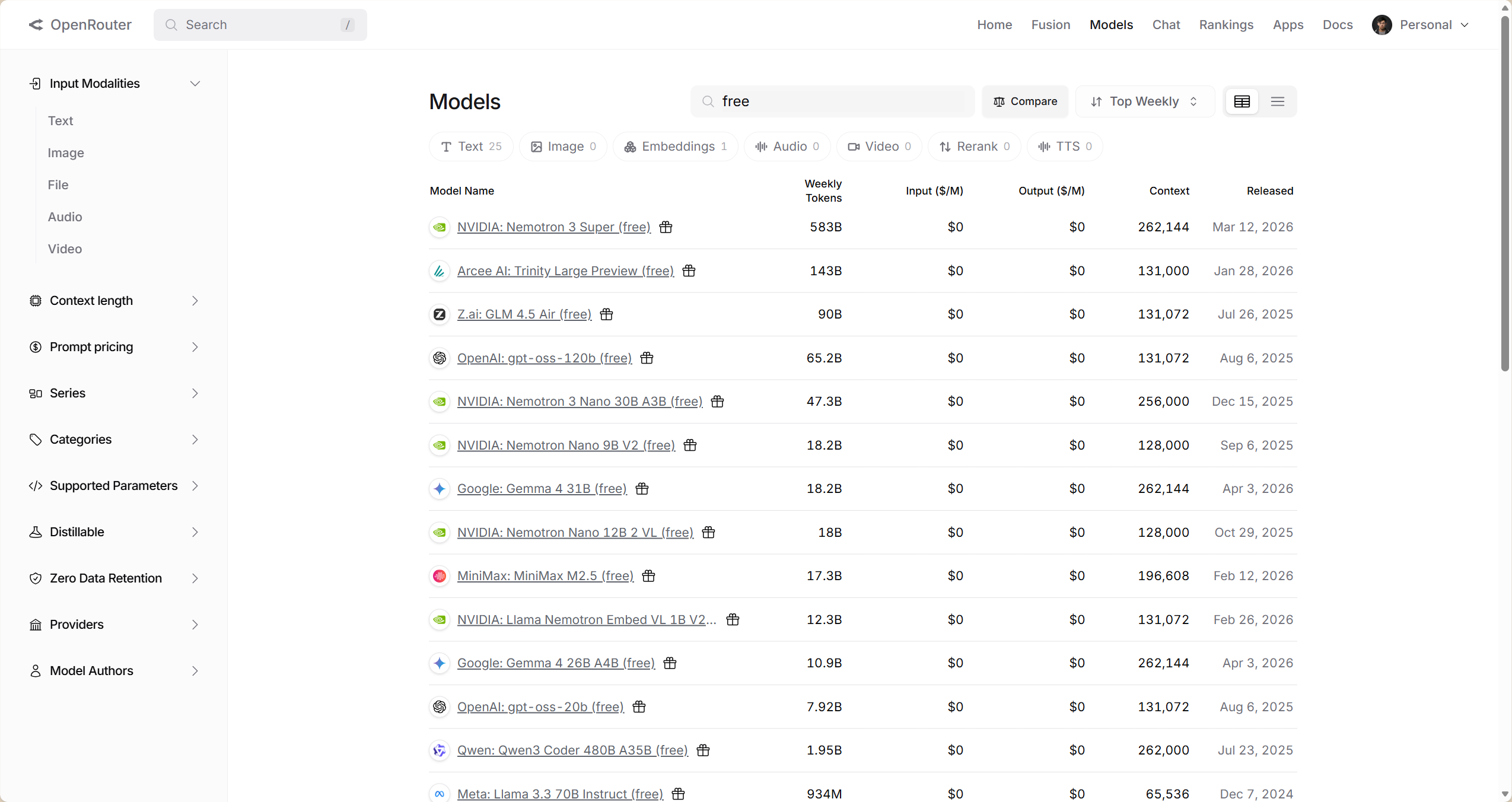Click the gift icon beside MiniMax M2.5
Screen dimensions: 1512x802
(x=648, y=576)
